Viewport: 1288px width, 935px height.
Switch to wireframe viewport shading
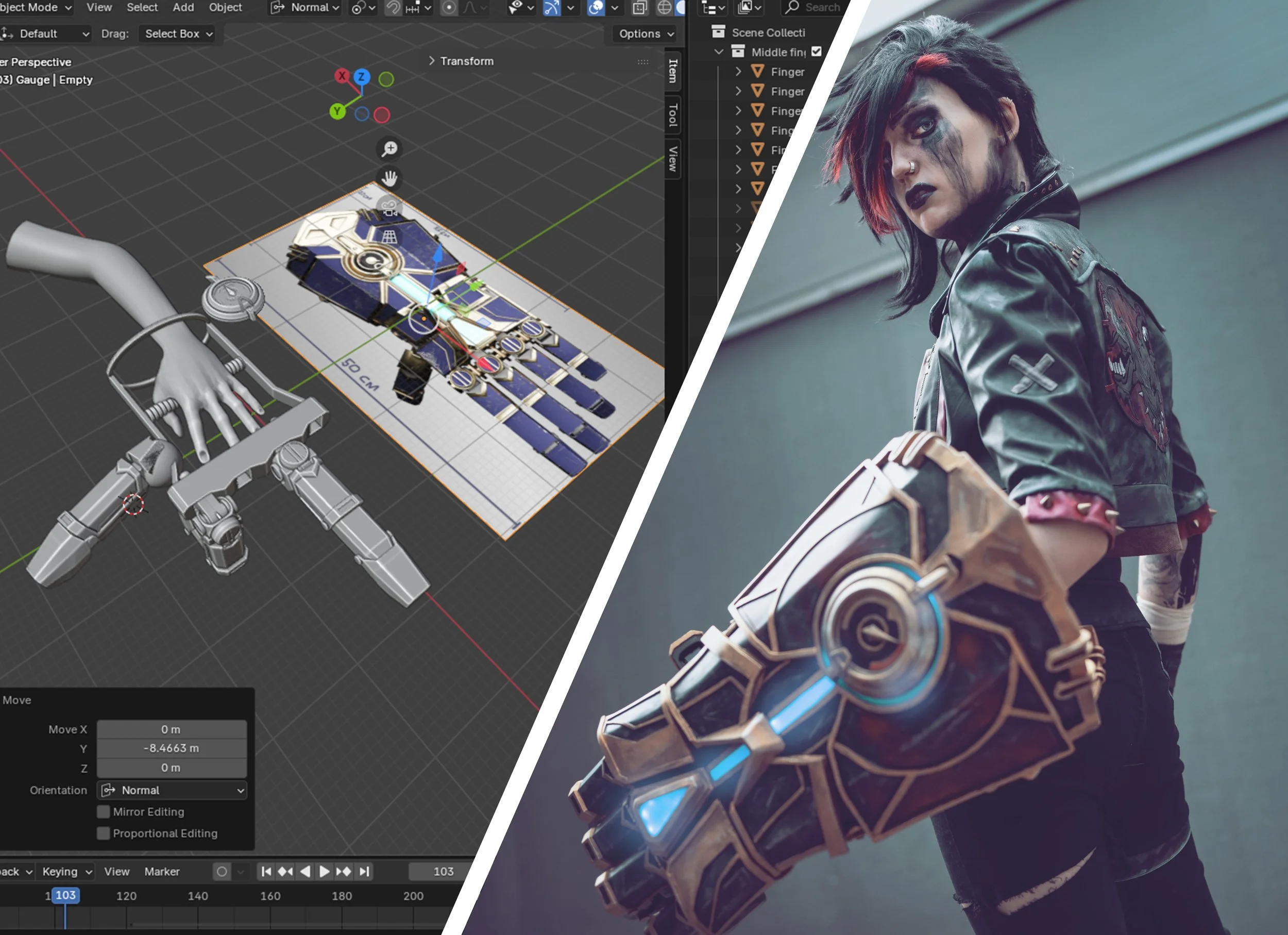click(x=664, y=8)
